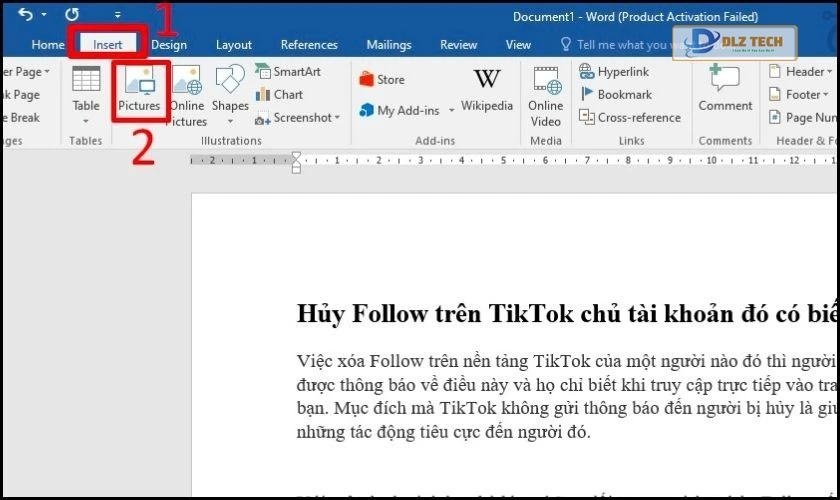840x500 pixels.
Task: Expand the My Add-ins dropdown
Action: [451, 111]
